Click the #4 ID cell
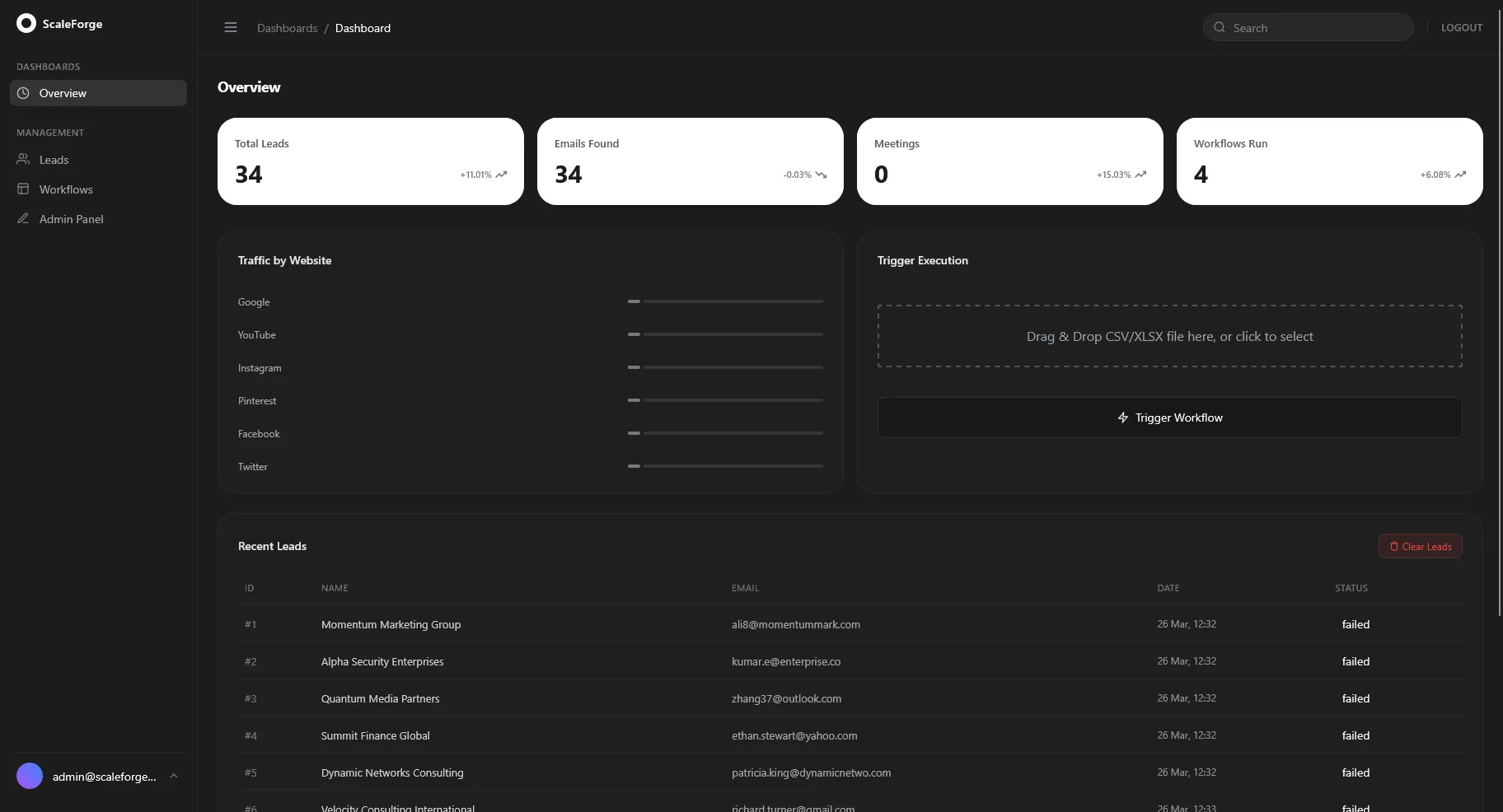Image resolution: width=1503 pixels, height=812 pixels. tap(250, 735)
